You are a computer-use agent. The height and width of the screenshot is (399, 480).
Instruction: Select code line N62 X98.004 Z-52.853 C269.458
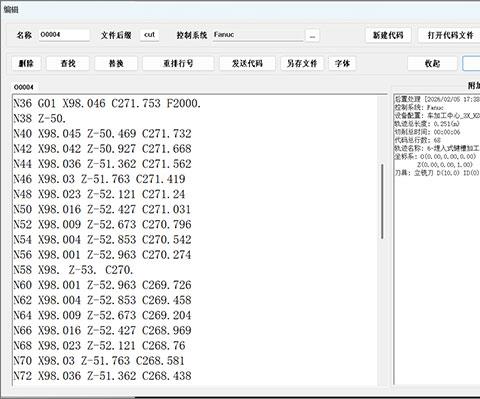coord(102,300)
